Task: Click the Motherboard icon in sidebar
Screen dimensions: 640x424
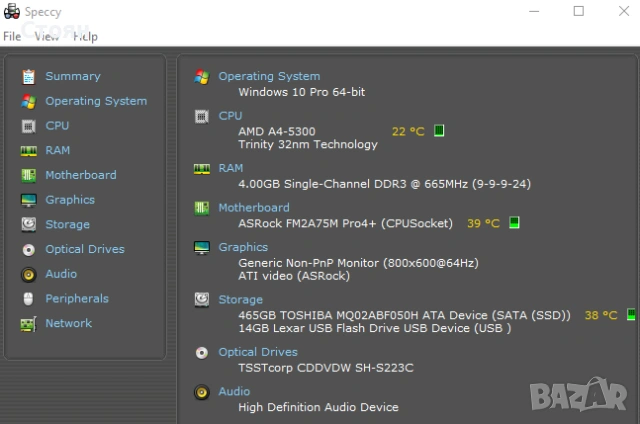Action: [x=29, y=175]
